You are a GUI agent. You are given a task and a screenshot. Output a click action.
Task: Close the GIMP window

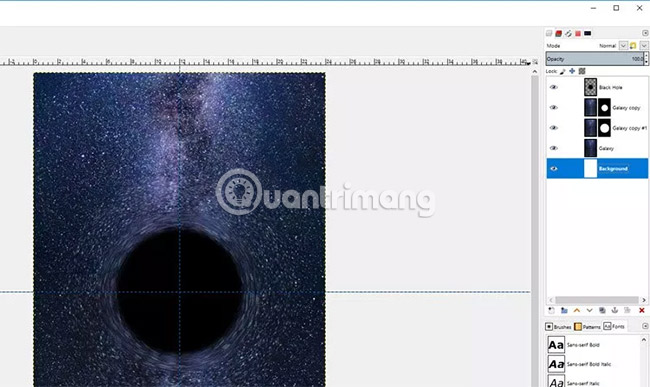click(x=639, y=8)
